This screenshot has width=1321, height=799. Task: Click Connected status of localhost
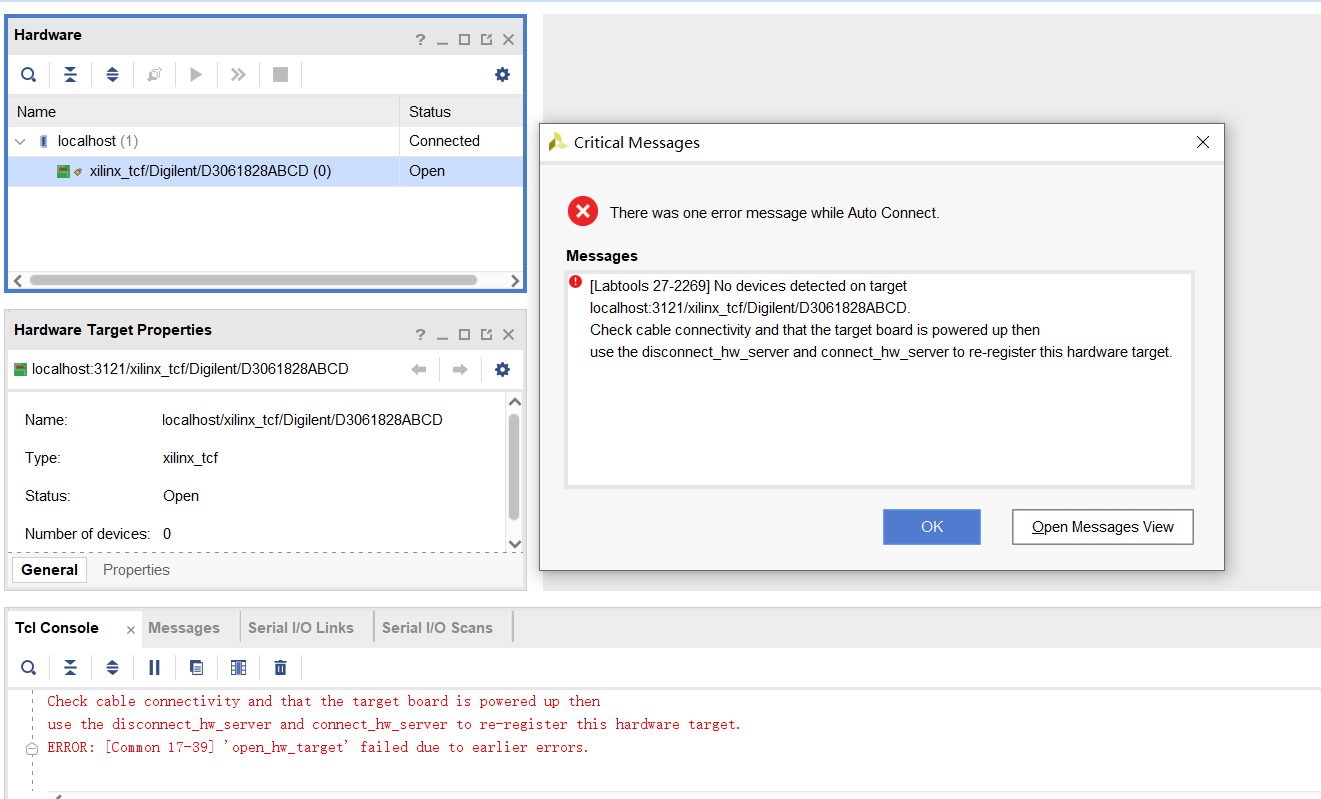[x=444, y=141]
